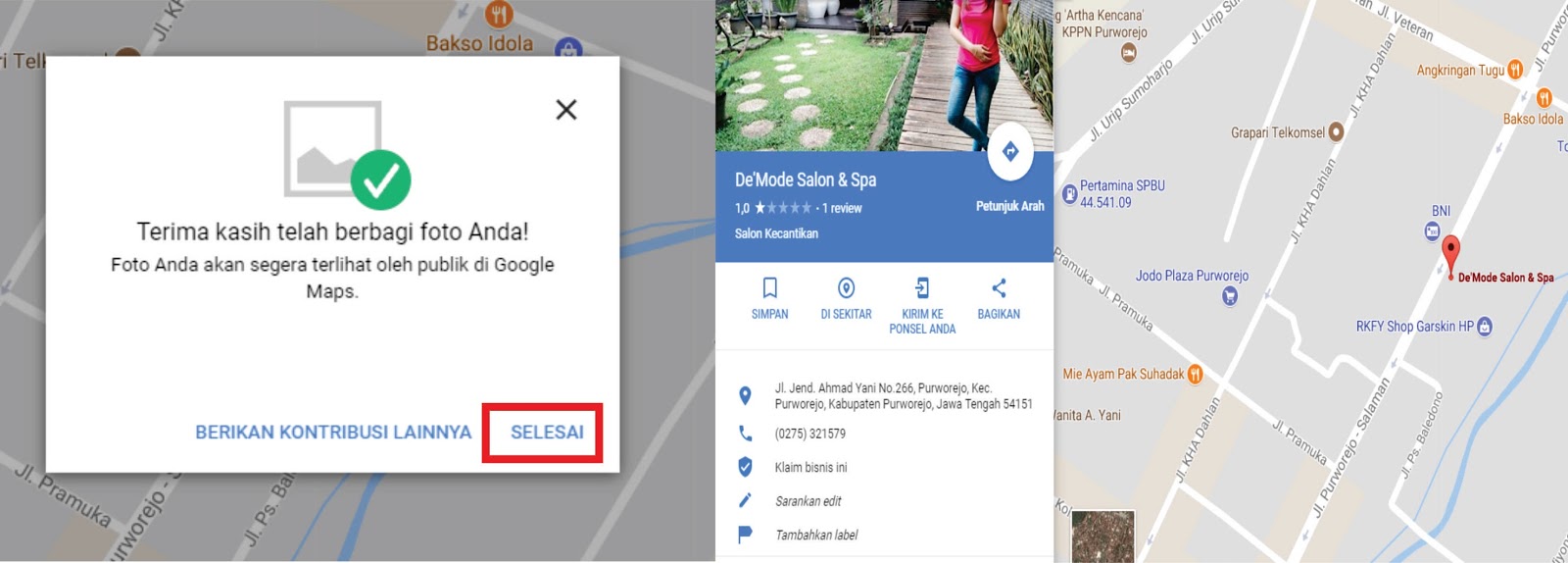The height and width of the screenshot is (563, 1568).
Task: Click phone number (0275) 321579
Action: pos(810,434)
